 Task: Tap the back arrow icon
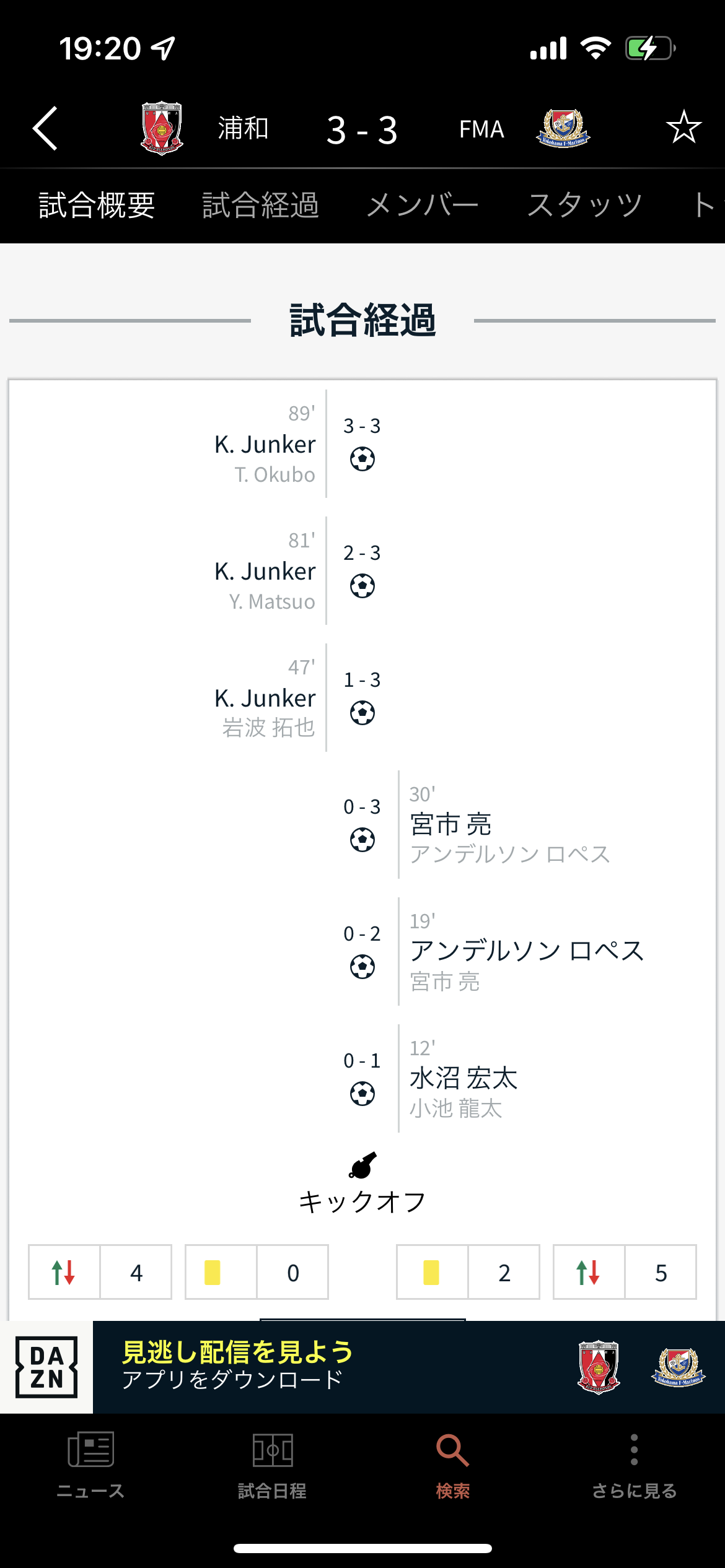pyautogui.click(x=46, y=128)
